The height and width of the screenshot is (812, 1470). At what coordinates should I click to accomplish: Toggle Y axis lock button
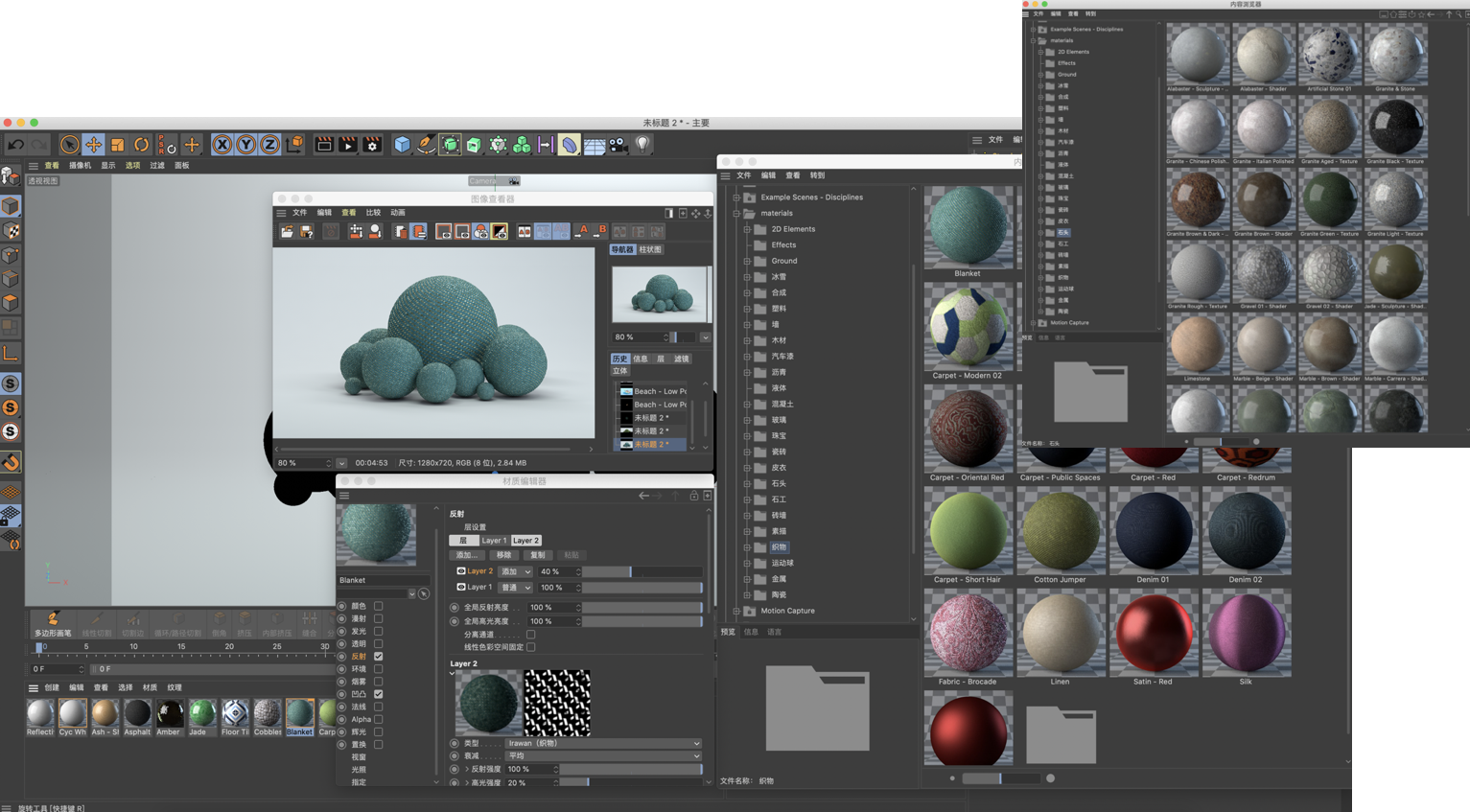point(245,145)
